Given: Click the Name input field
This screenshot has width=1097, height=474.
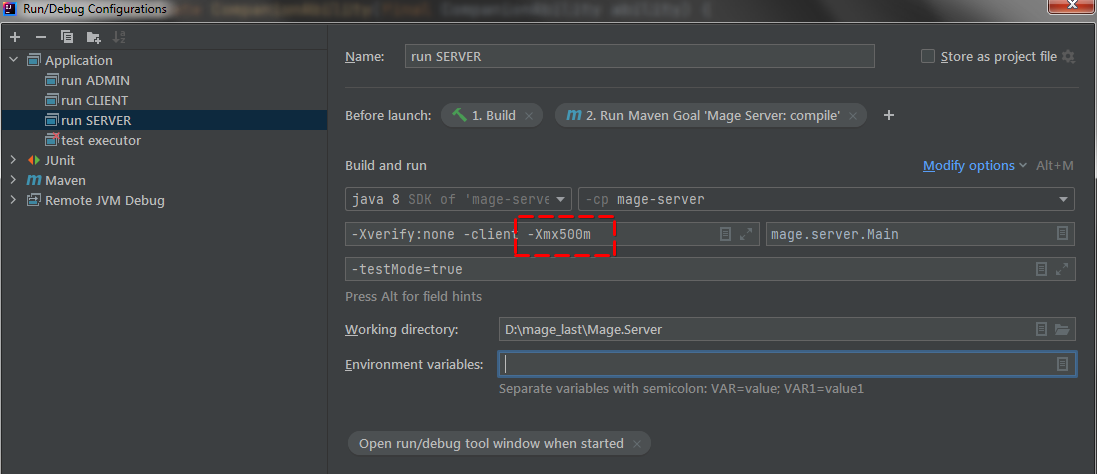Looking at the screenshot, I should tap(639, 56).
